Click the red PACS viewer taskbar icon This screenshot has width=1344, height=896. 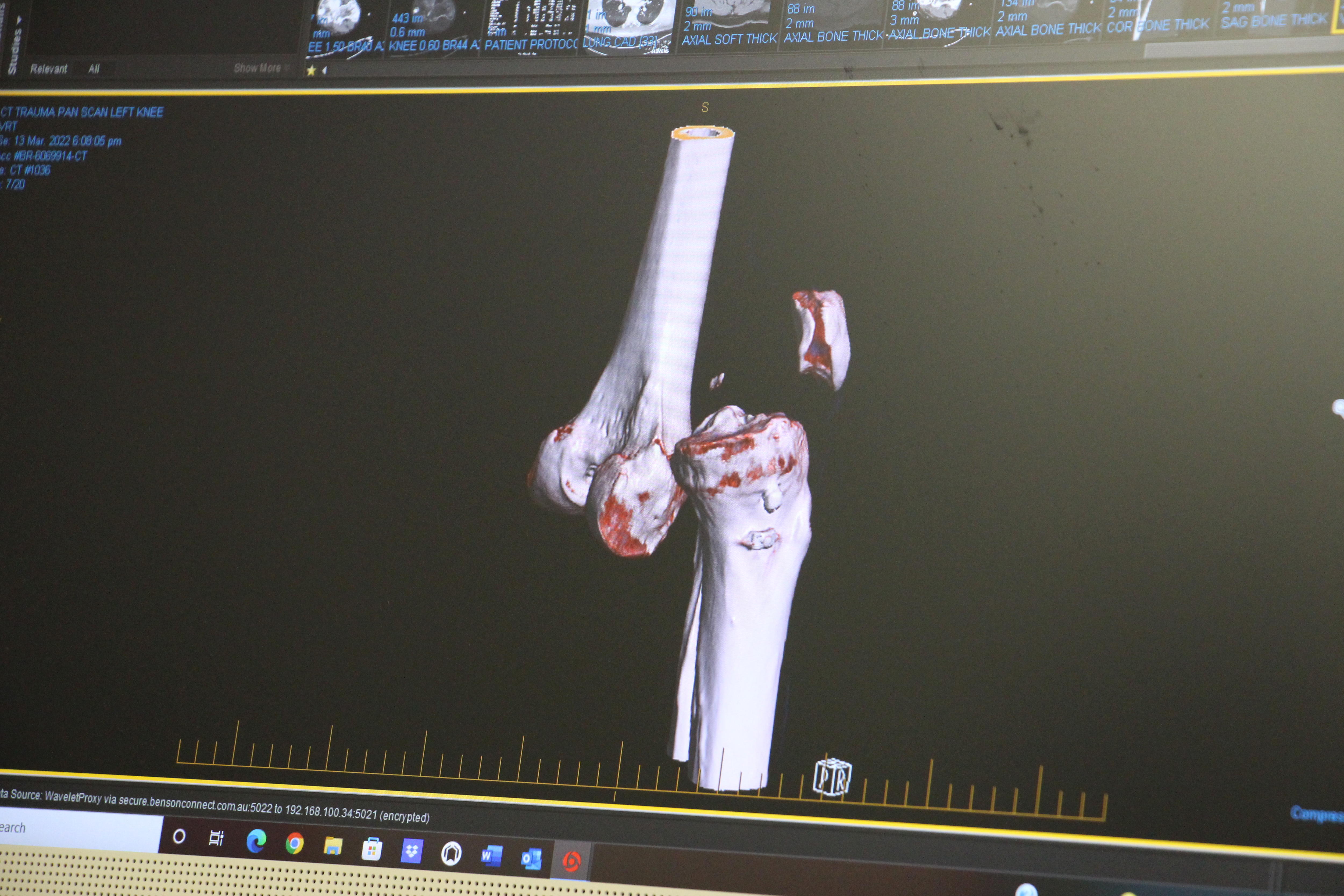pyautogui.click(x=571, y=861)
